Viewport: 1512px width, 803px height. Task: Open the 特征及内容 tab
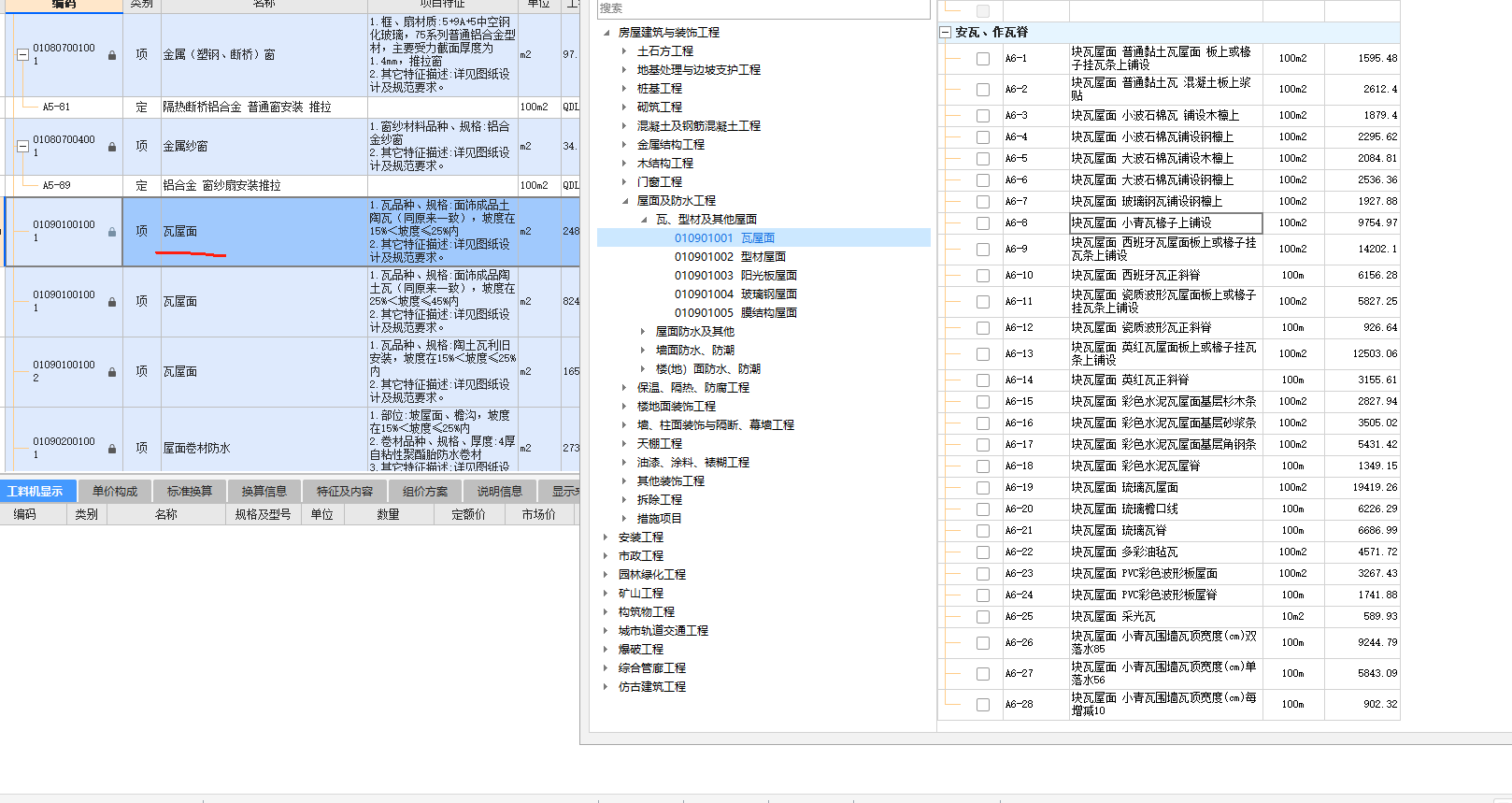tap(344, 491)
